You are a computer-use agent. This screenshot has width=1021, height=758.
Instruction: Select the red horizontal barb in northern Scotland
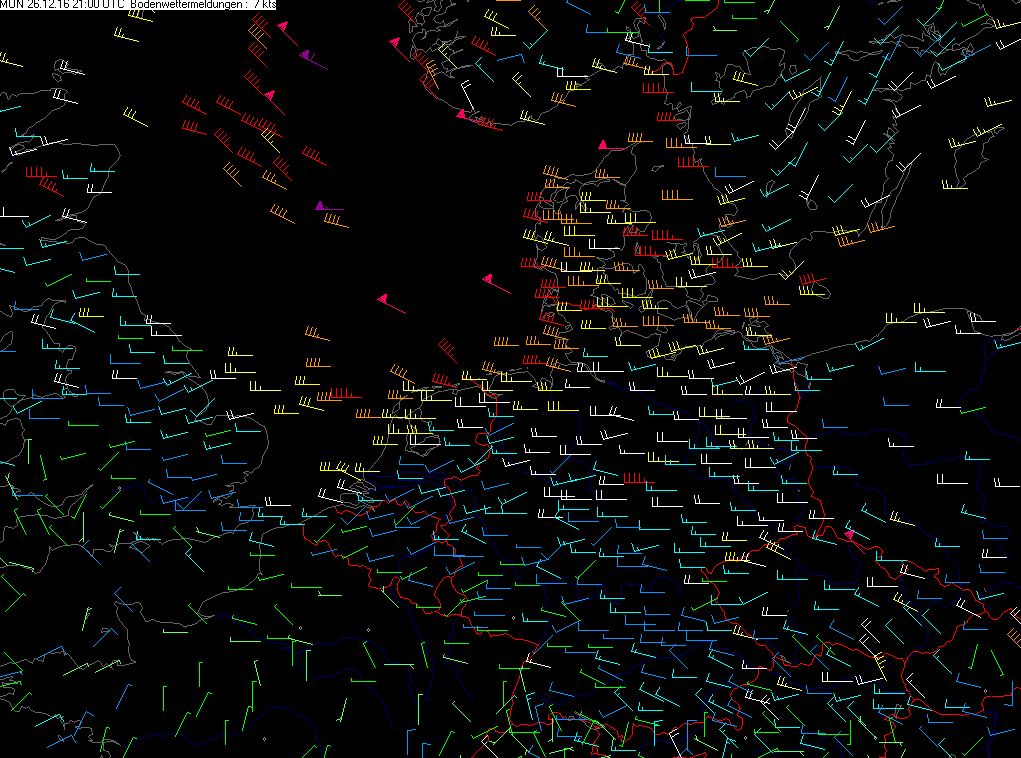click(x=41, y=173)
